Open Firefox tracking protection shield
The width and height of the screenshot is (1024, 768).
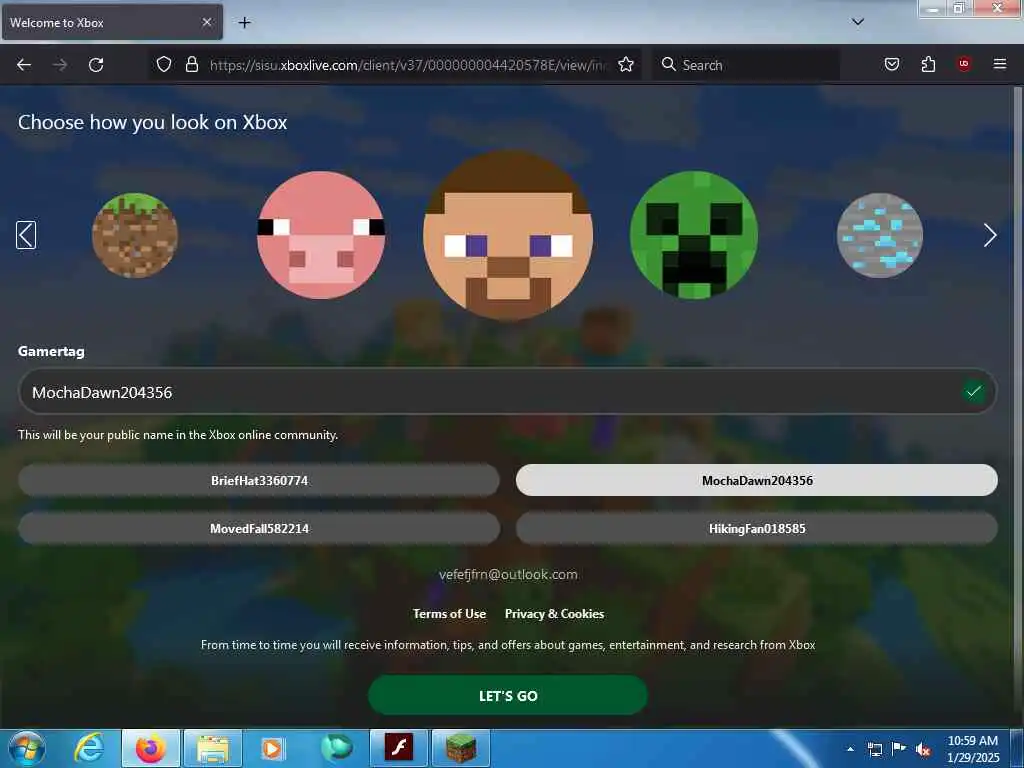(164, 64)
